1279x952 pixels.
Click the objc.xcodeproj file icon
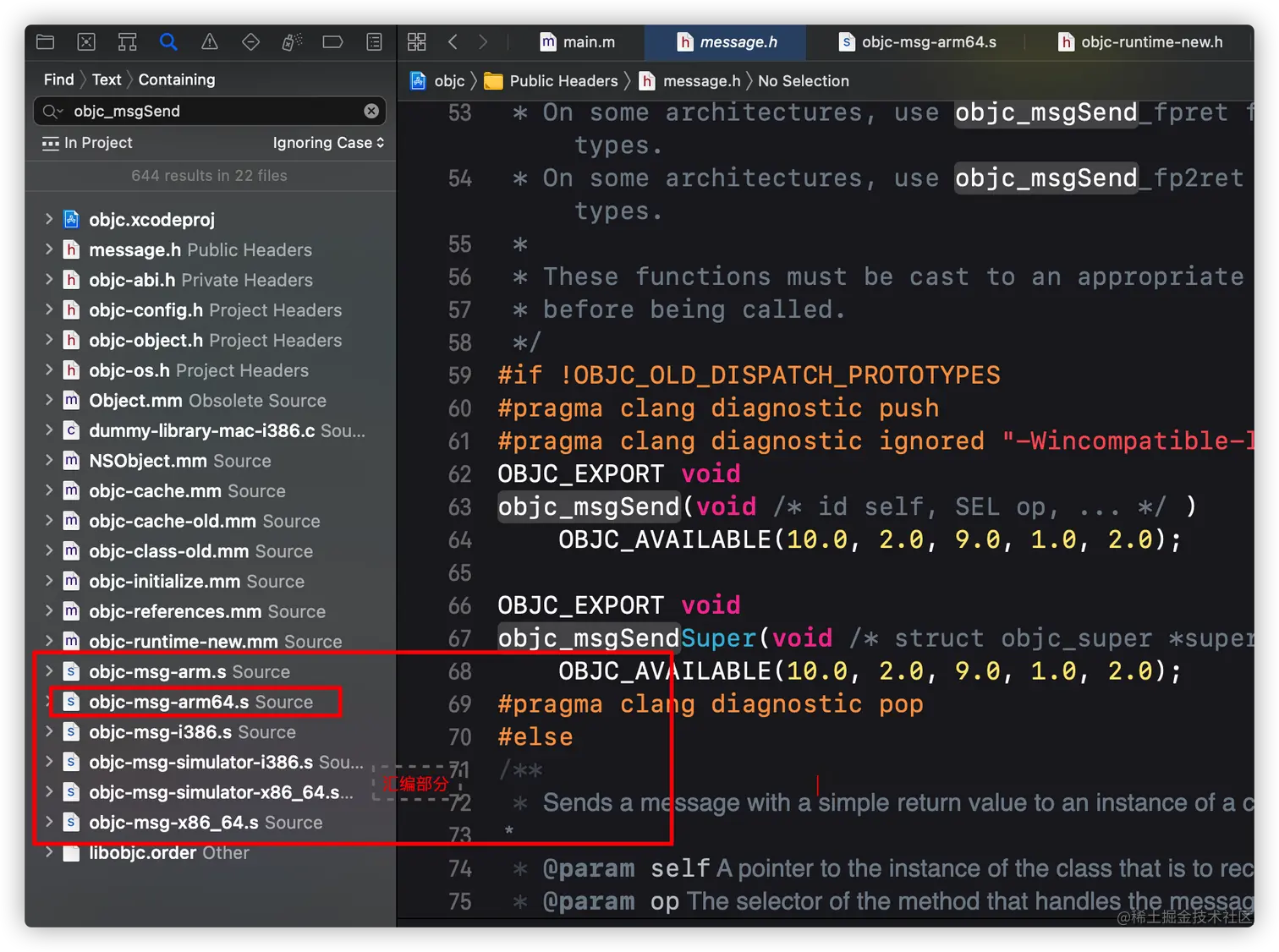[x=72, y=219]
